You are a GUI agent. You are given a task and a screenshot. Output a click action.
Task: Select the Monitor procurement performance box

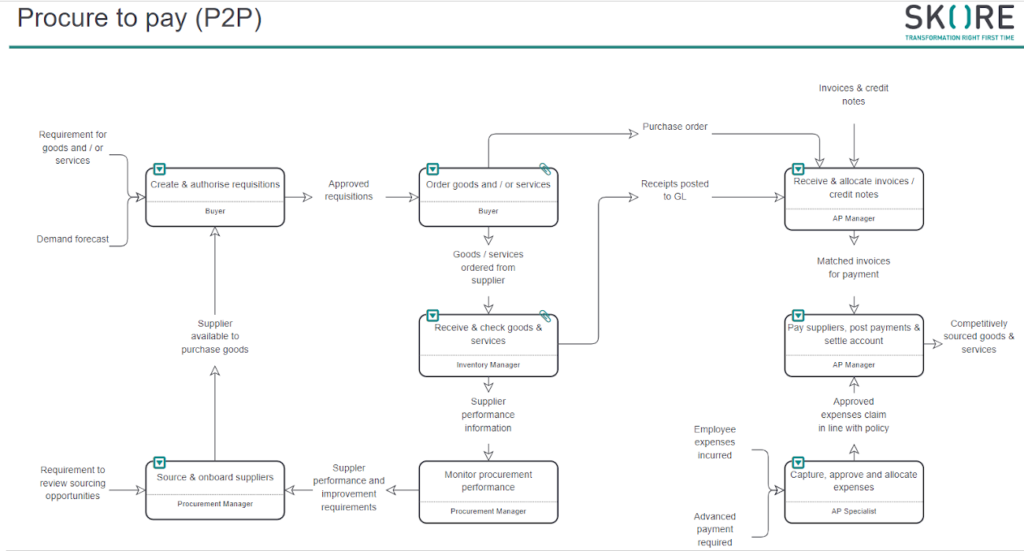pos(488,490)
